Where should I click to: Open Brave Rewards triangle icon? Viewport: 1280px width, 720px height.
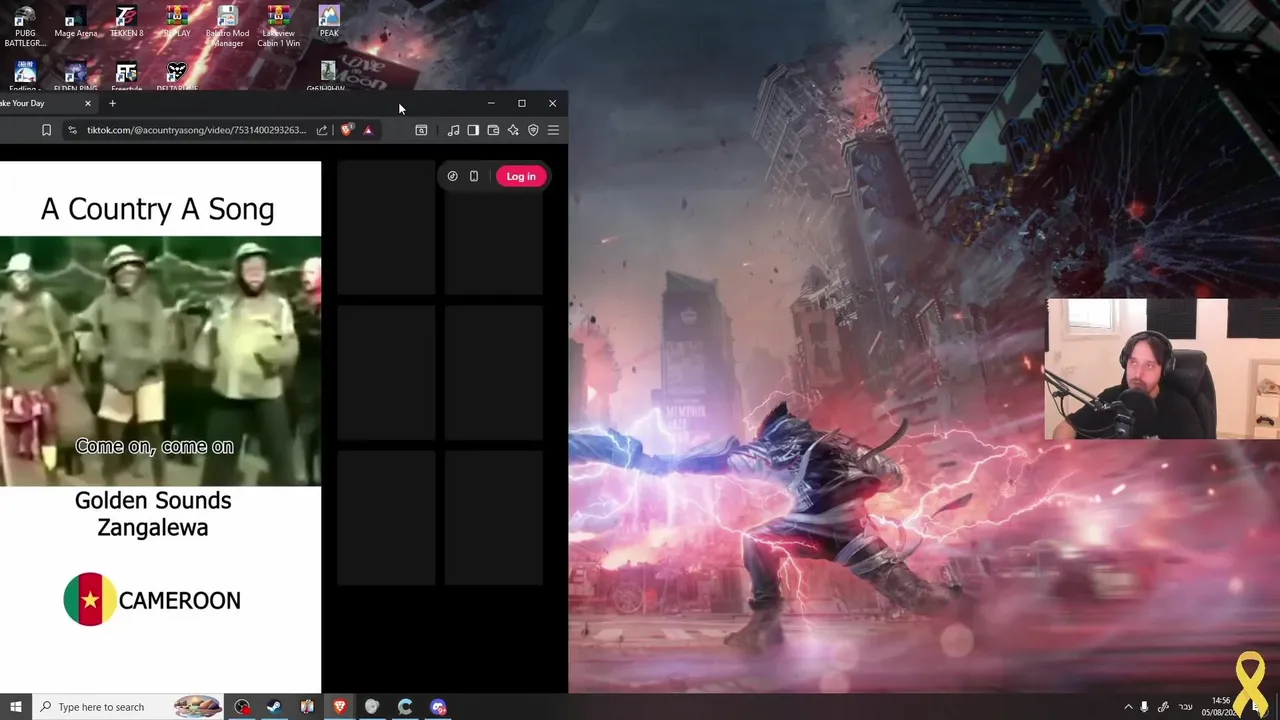[368, 130]
